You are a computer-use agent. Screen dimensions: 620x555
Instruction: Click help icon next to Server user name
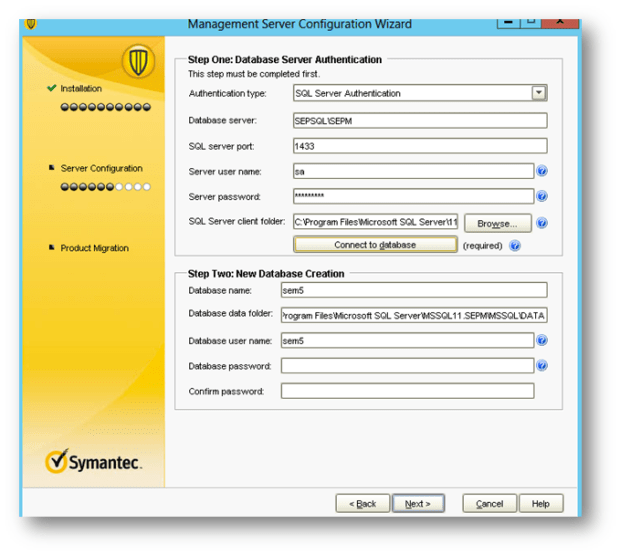(541, 171)
